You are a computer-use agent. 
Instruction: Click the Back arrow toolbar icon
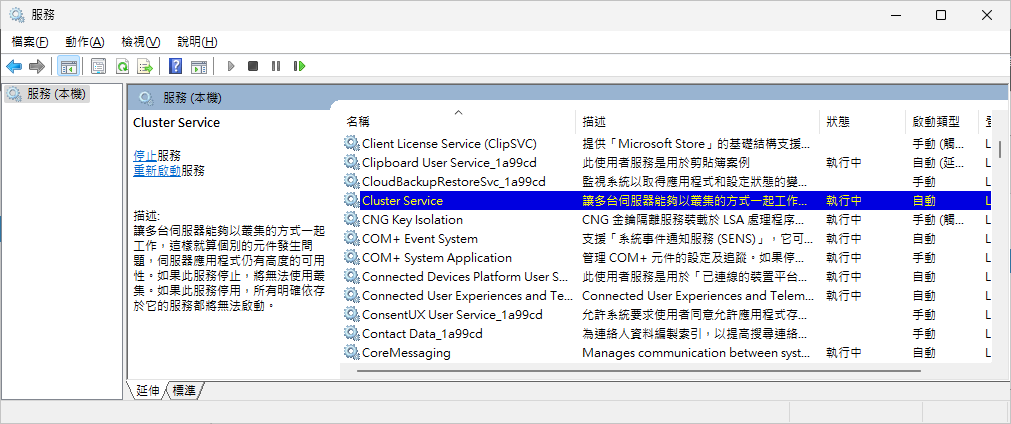(x=14, y=66)
